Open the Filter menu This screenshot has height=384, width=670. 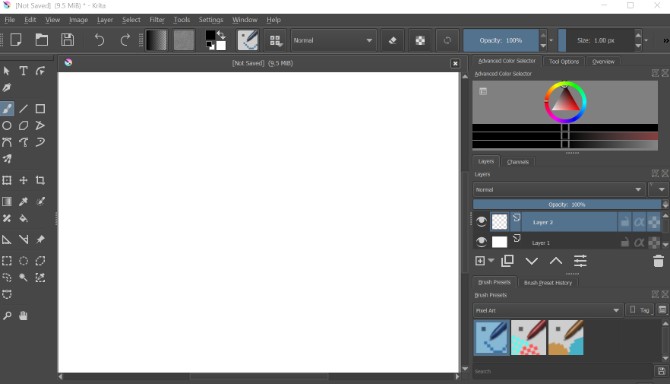coord(157,20)
